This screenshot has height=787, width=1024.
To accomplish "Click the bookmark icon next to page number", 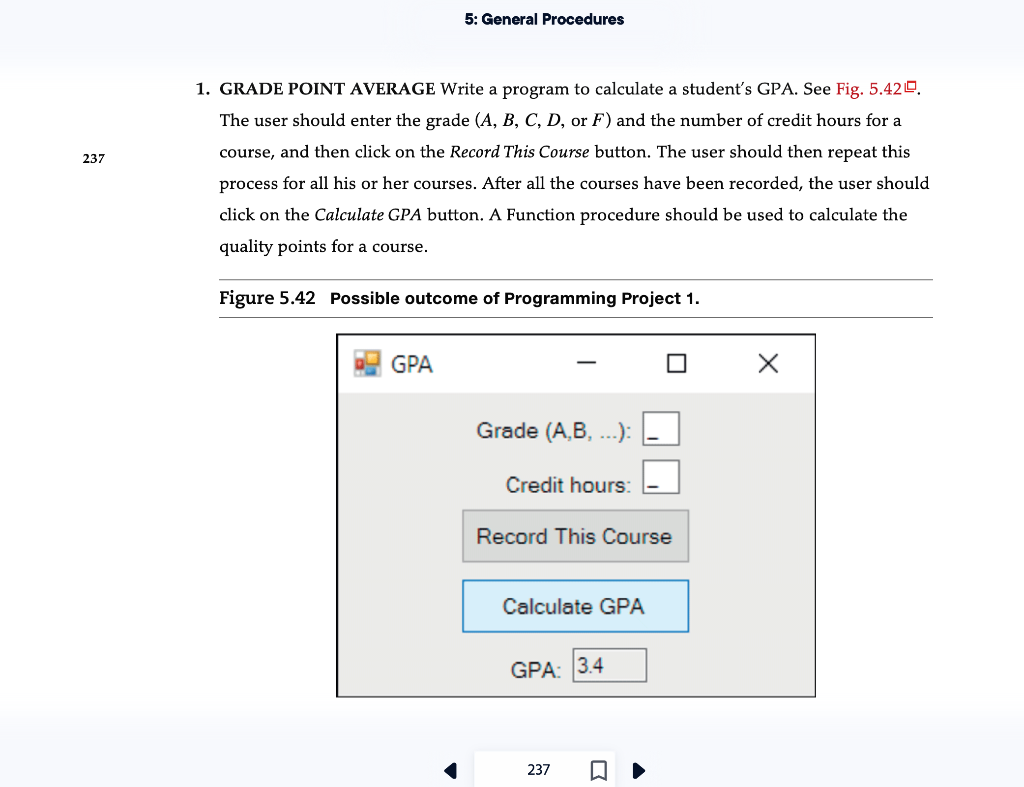I will tap(598, 769).
